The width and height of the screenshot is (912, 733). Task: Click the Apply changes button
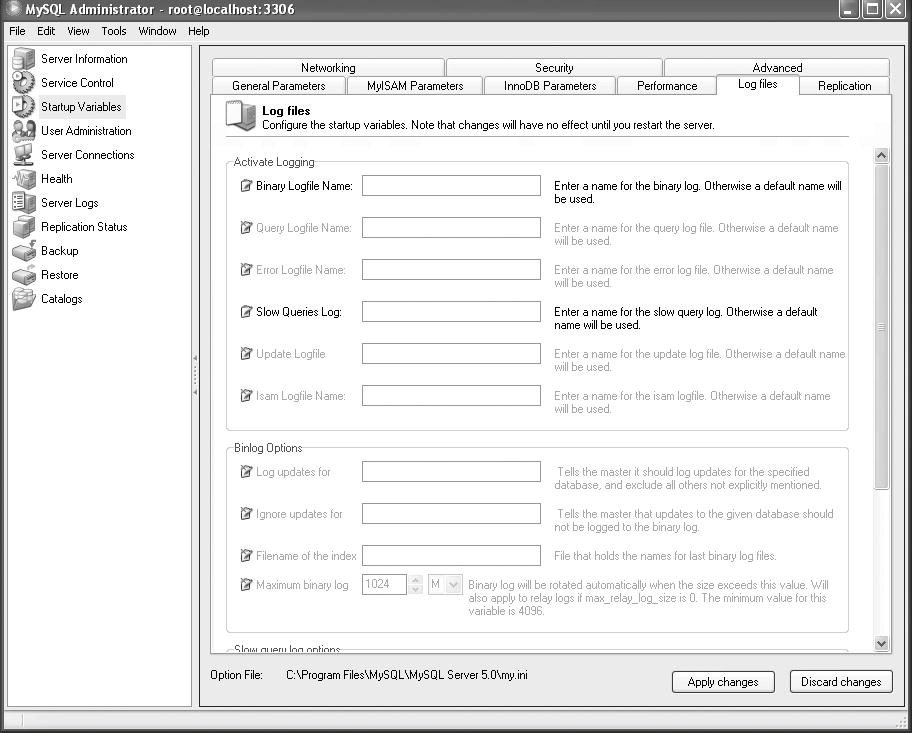(x=723, y=682)
